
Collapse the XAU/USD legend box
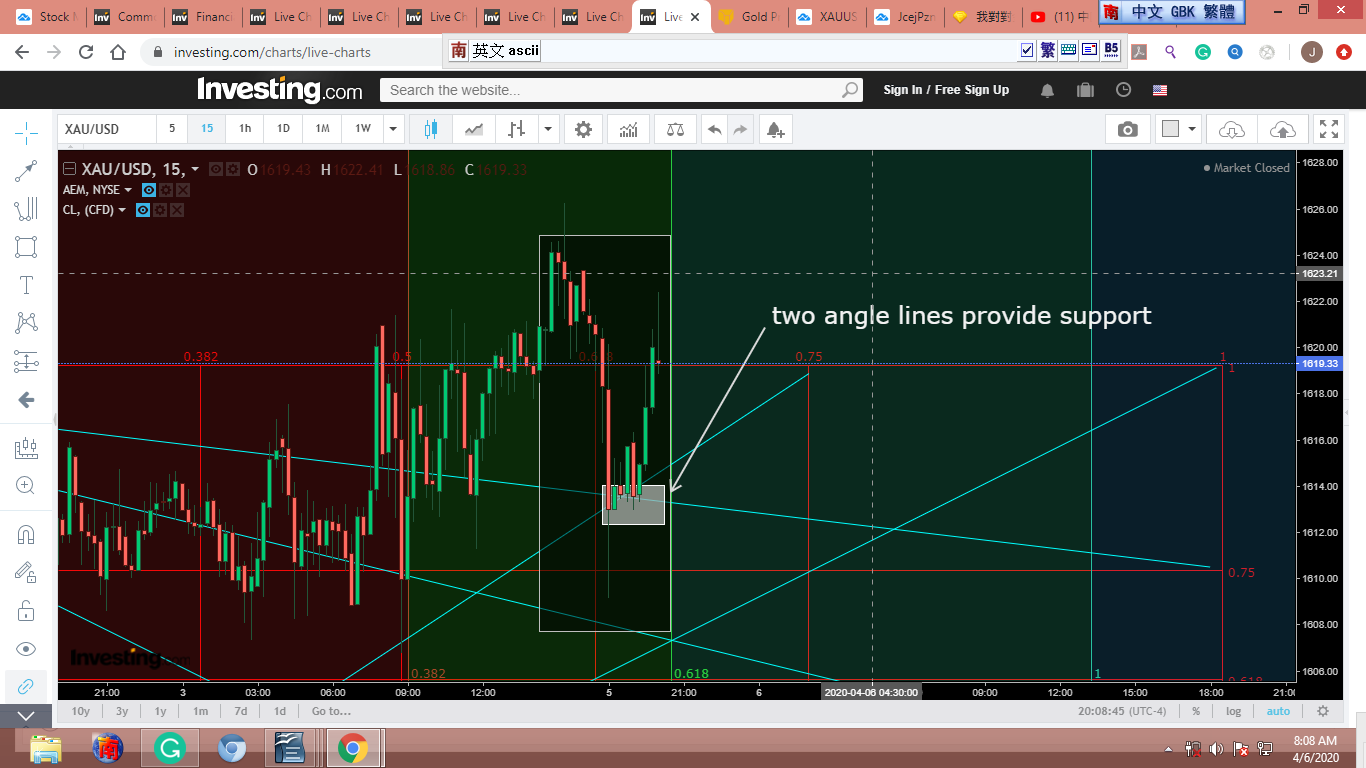point(69,169)
